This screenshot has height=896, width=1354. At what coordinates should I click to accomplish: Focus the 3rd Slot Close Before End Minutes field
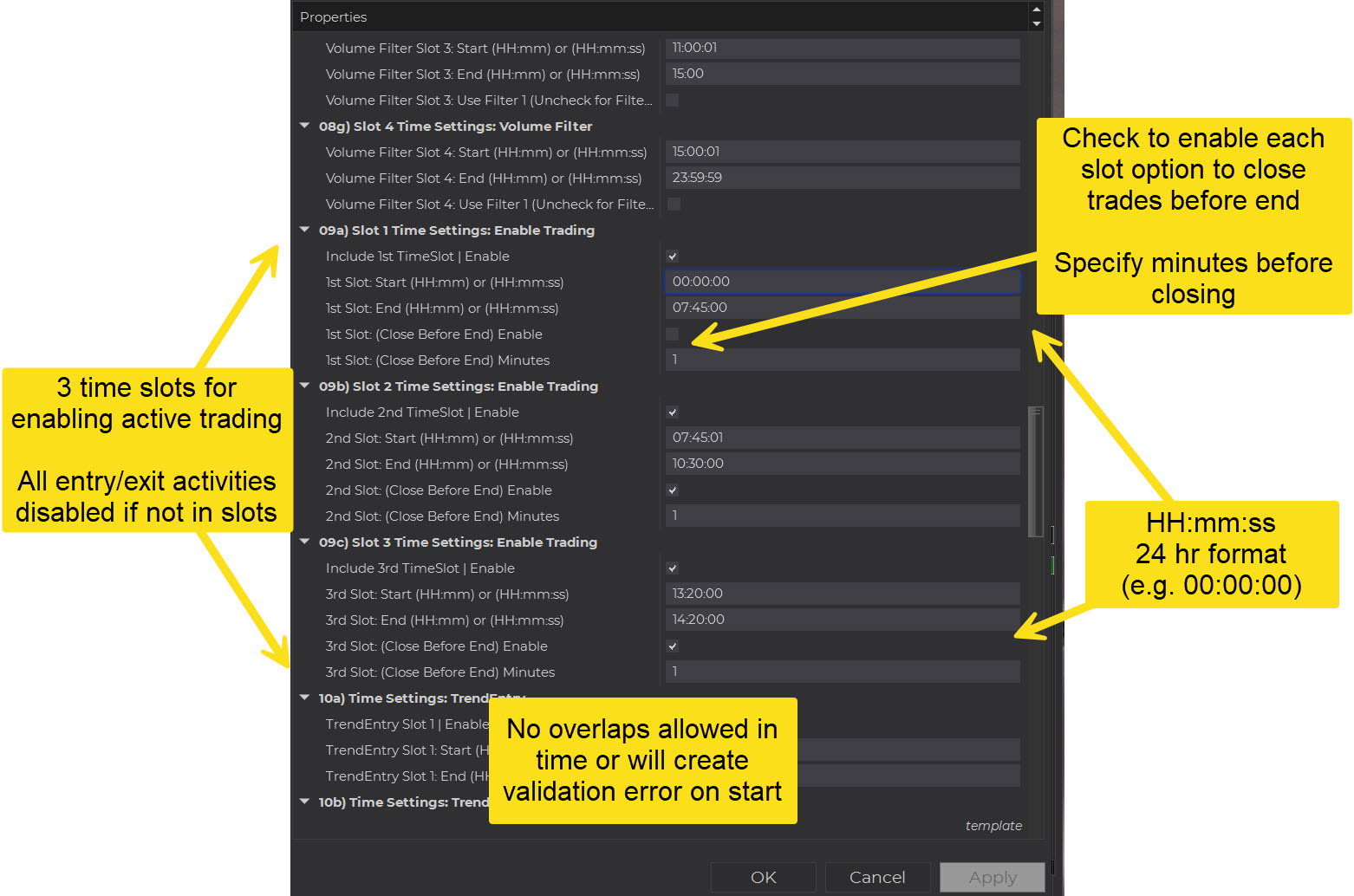[841, 672]
